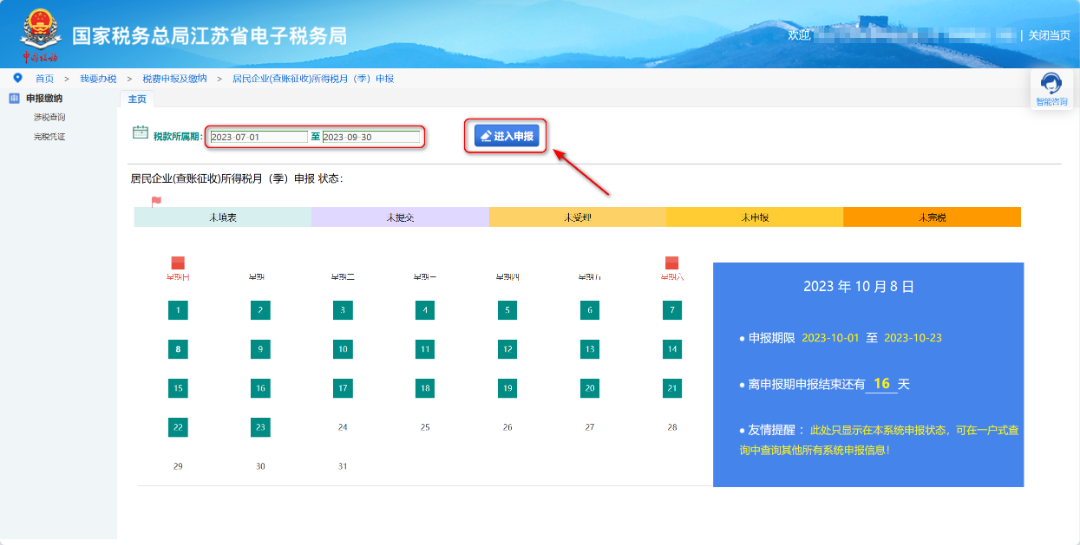Click the calendar icon beside 税款所属期

tap(141, 132)
